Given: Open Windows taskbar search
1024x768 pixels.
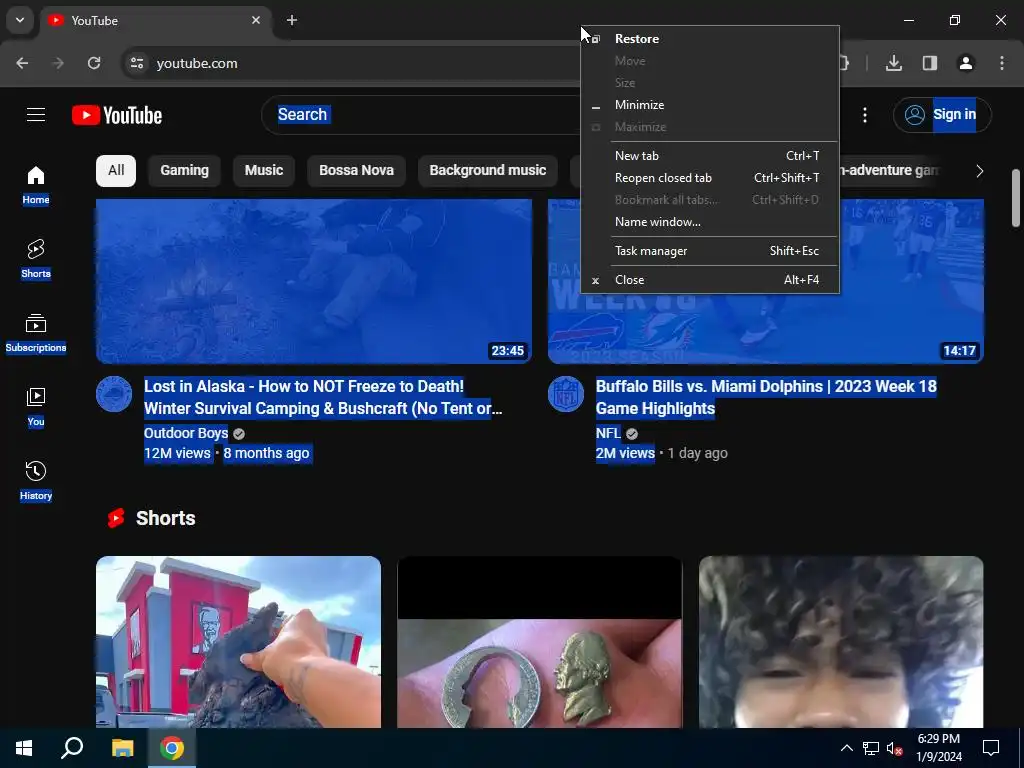Looking at the screenshot, I should [72, 748].
